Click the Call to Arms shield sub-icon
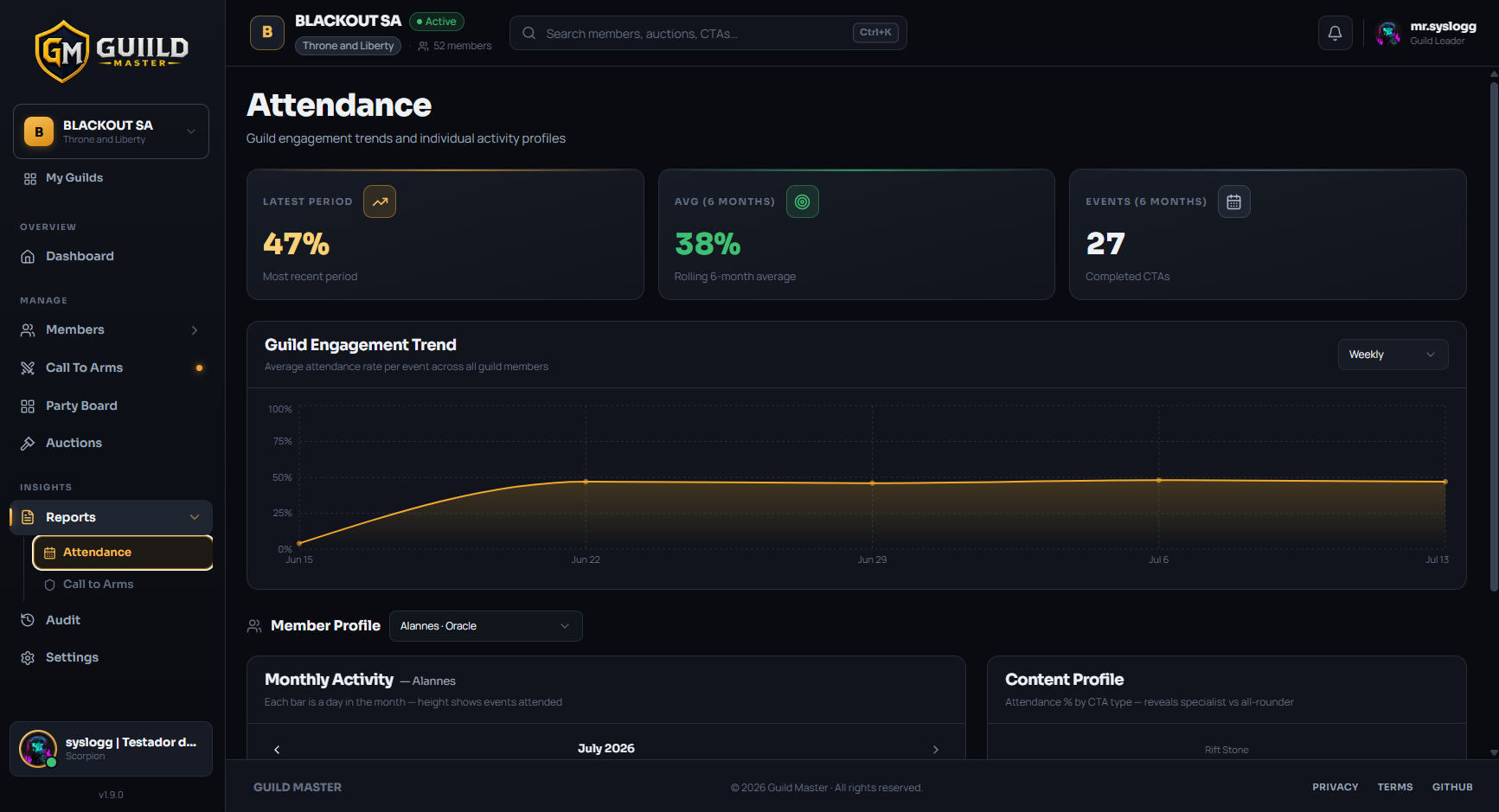This screenshot has width=1499, height=812. click(x=49, y=585)
